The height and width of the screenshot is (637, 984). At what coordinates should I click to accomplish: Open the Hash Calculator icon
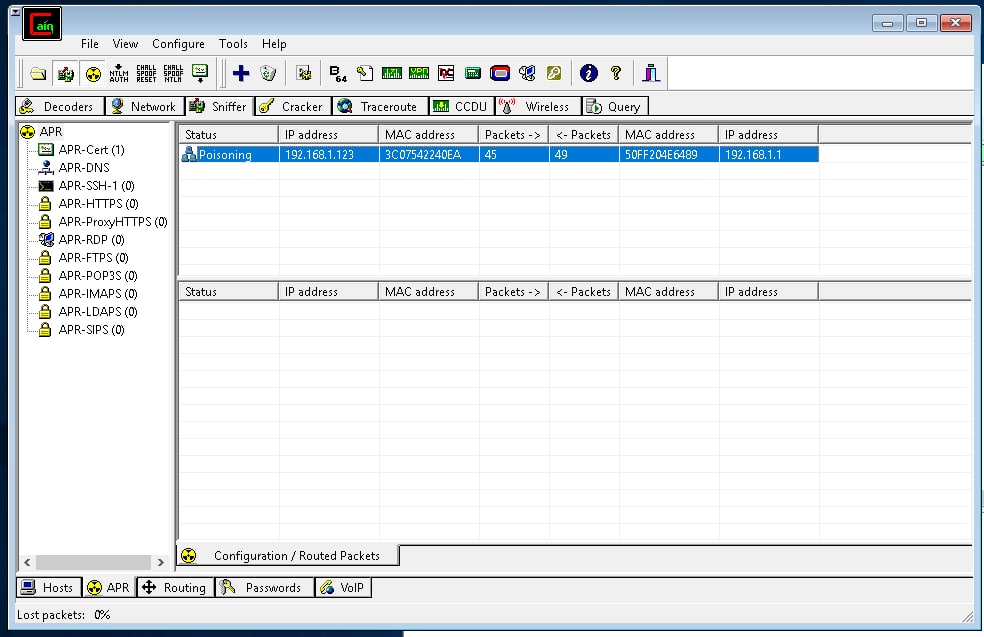click(x=473, y=73)
